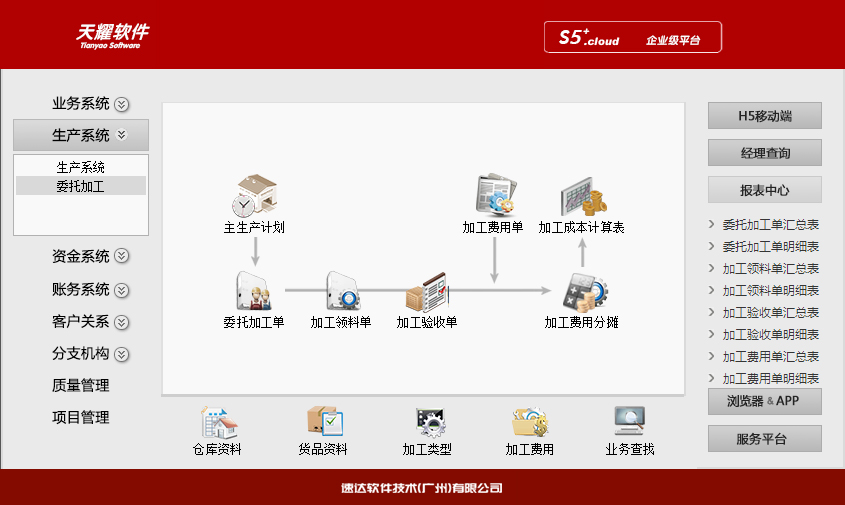Open the 主生产计划 icon
This screenshot has height=505, width=845.
coord(254,196)
